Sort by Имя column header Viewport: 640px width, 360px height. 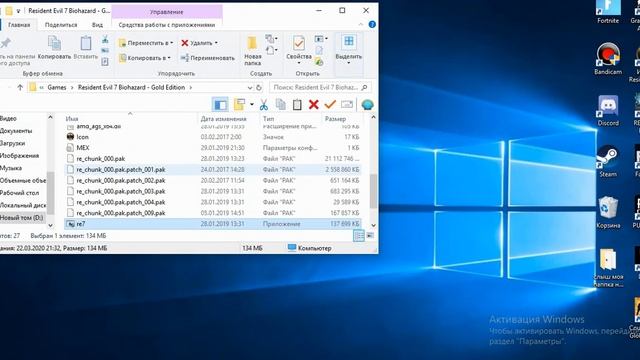(71, 119)
